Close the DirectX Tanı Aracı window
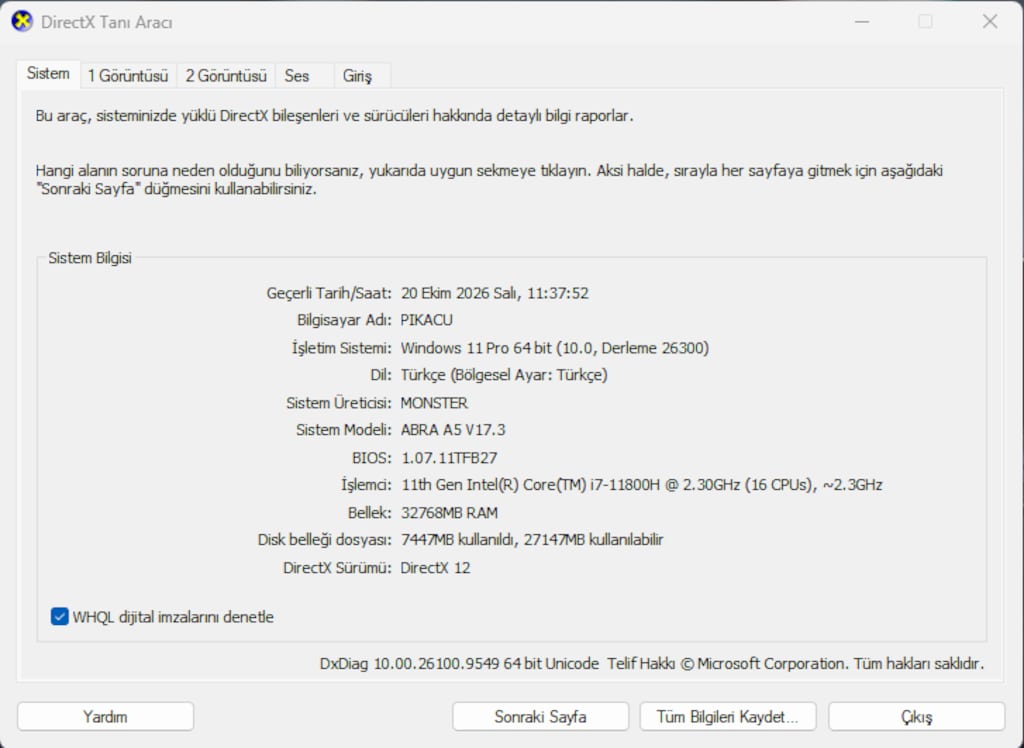Image resolution: width=1024 pixels, height=748 pixels. (989, 22)
